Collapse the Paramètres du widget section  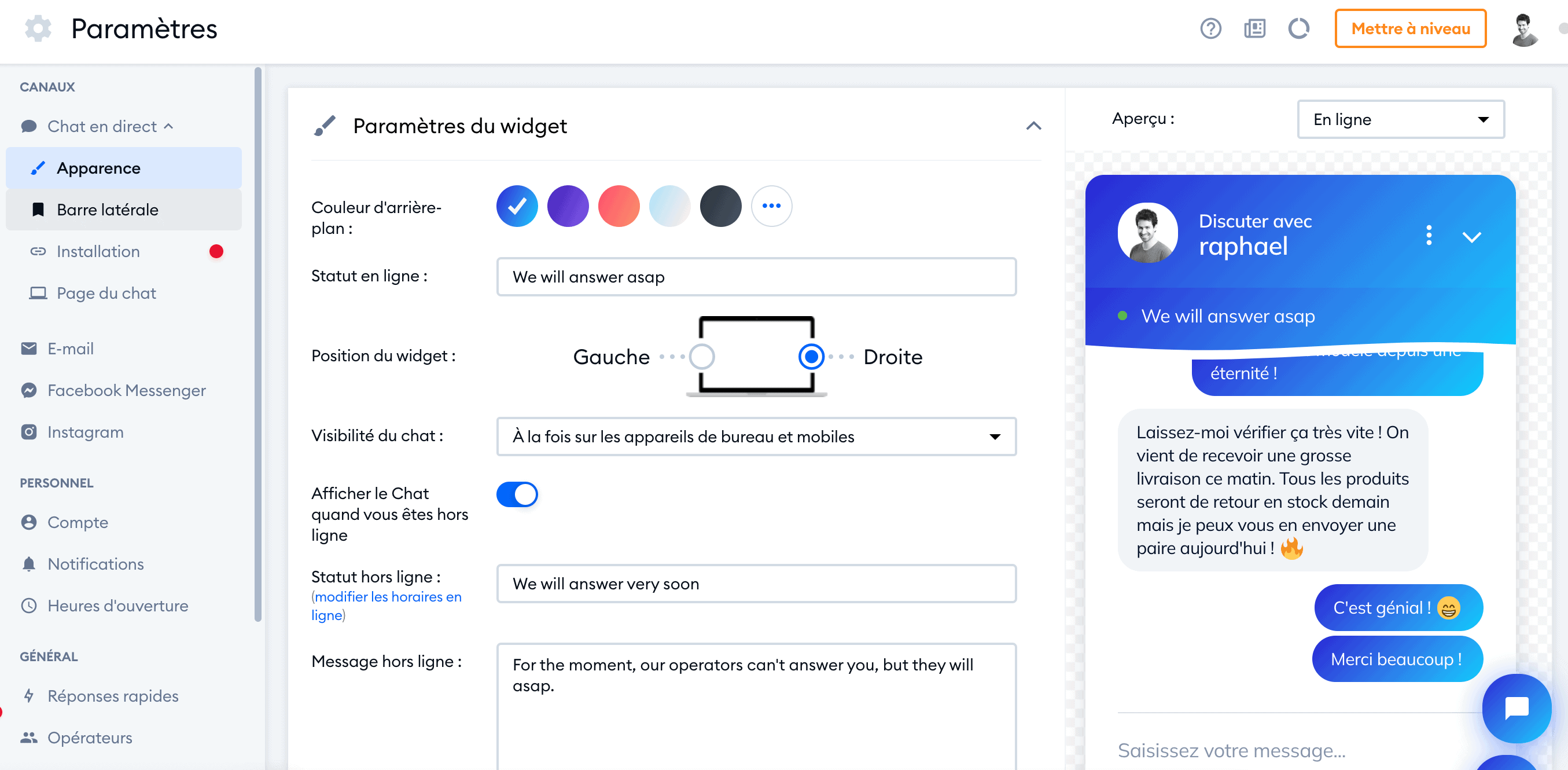click(x=1033, y=126)
